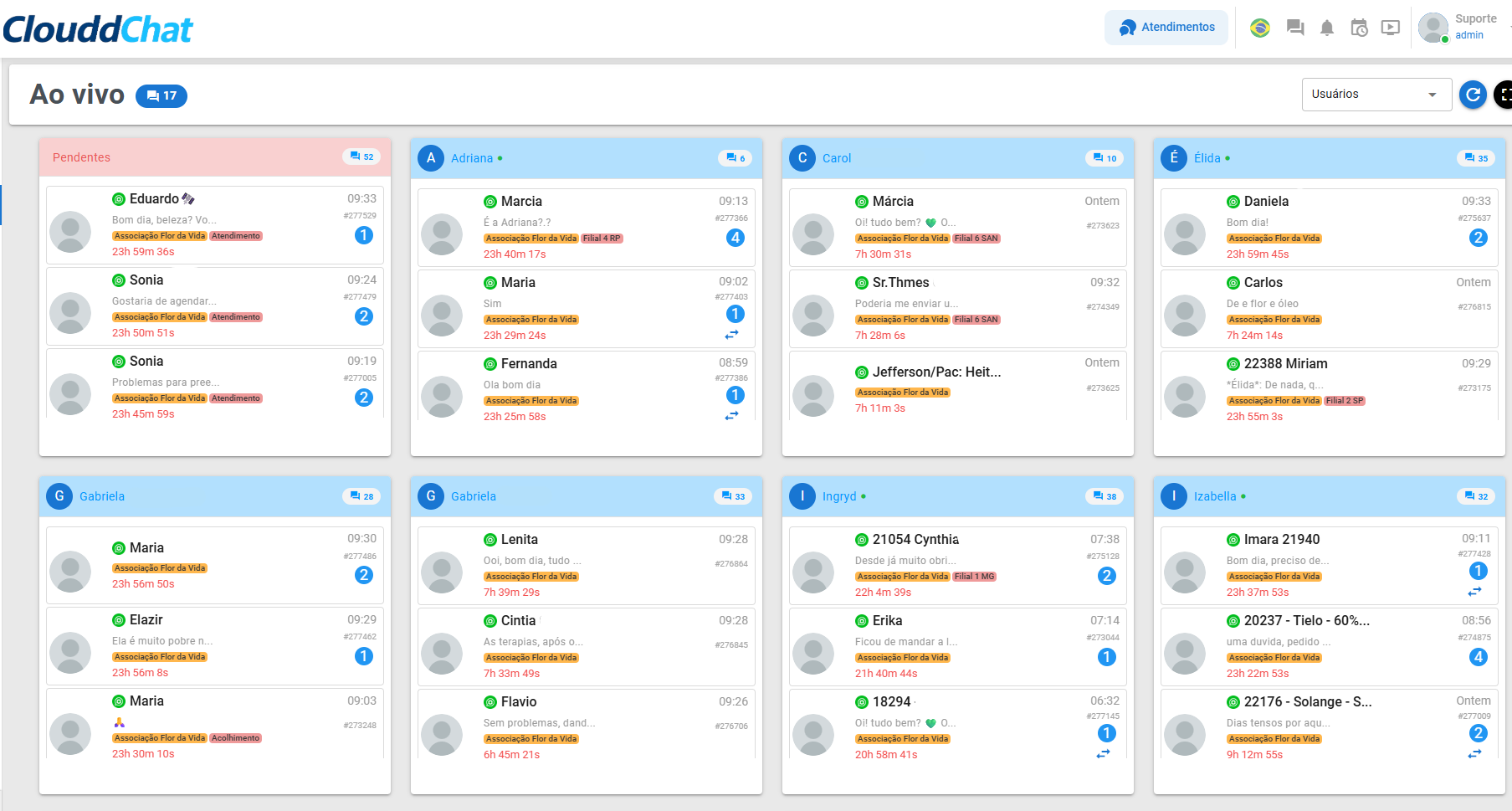This screenshot has width=1512, height=811.
Task: Click Lenita's avatar thumbnail
Action: pyautogui.click(x=442, y=572)
